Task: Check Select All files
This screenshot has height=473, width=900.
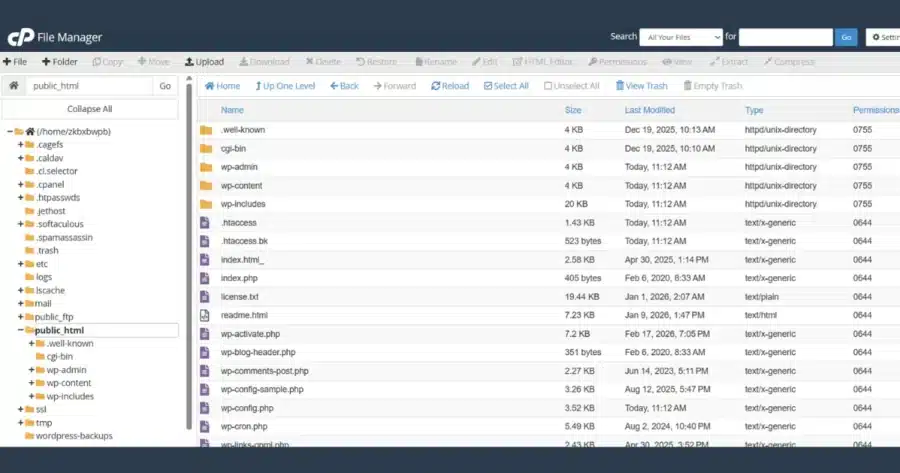Action: pos(506,86)
